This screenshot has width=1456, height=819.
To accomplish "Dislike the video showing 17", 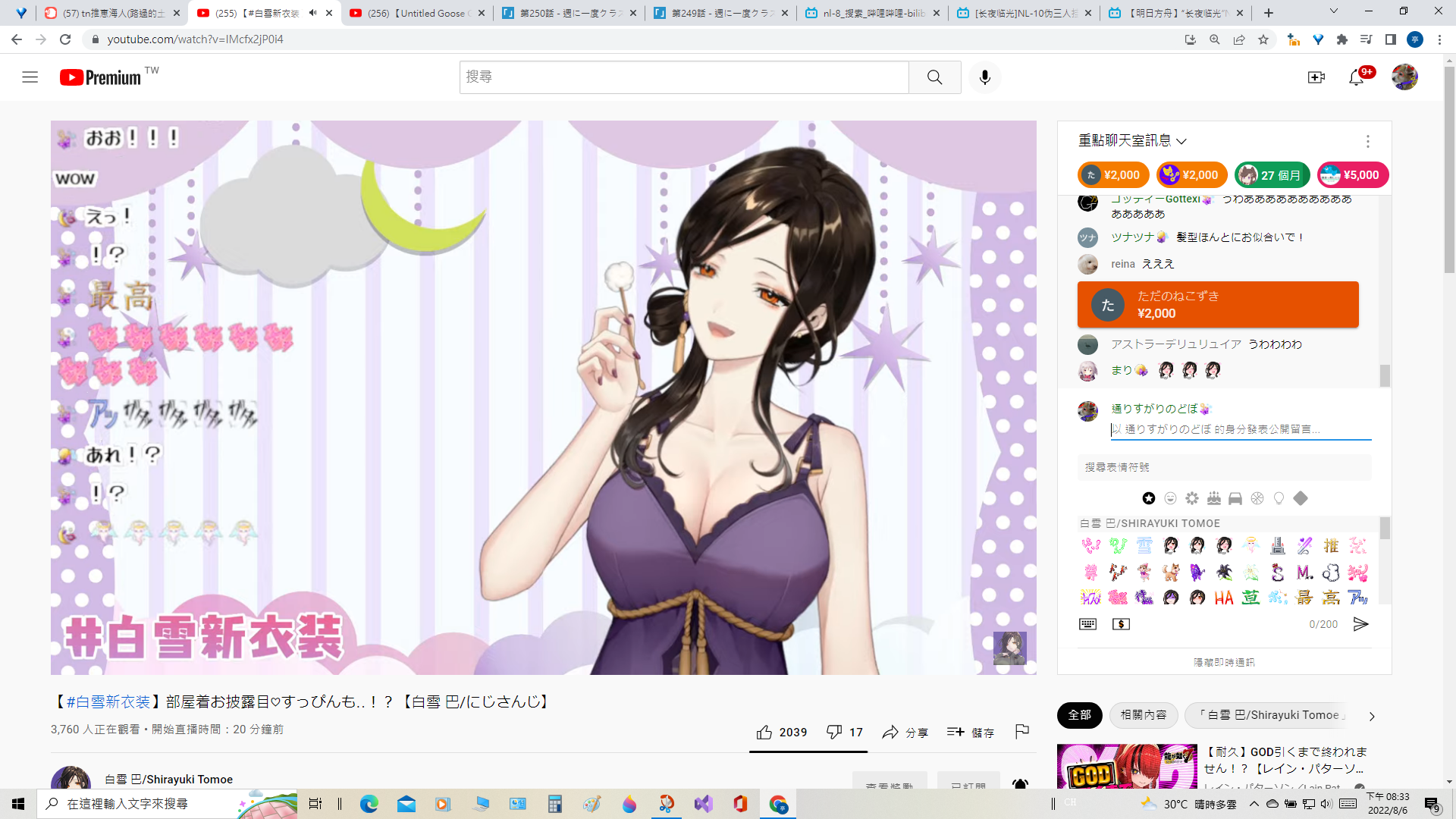I will (845, 732).
